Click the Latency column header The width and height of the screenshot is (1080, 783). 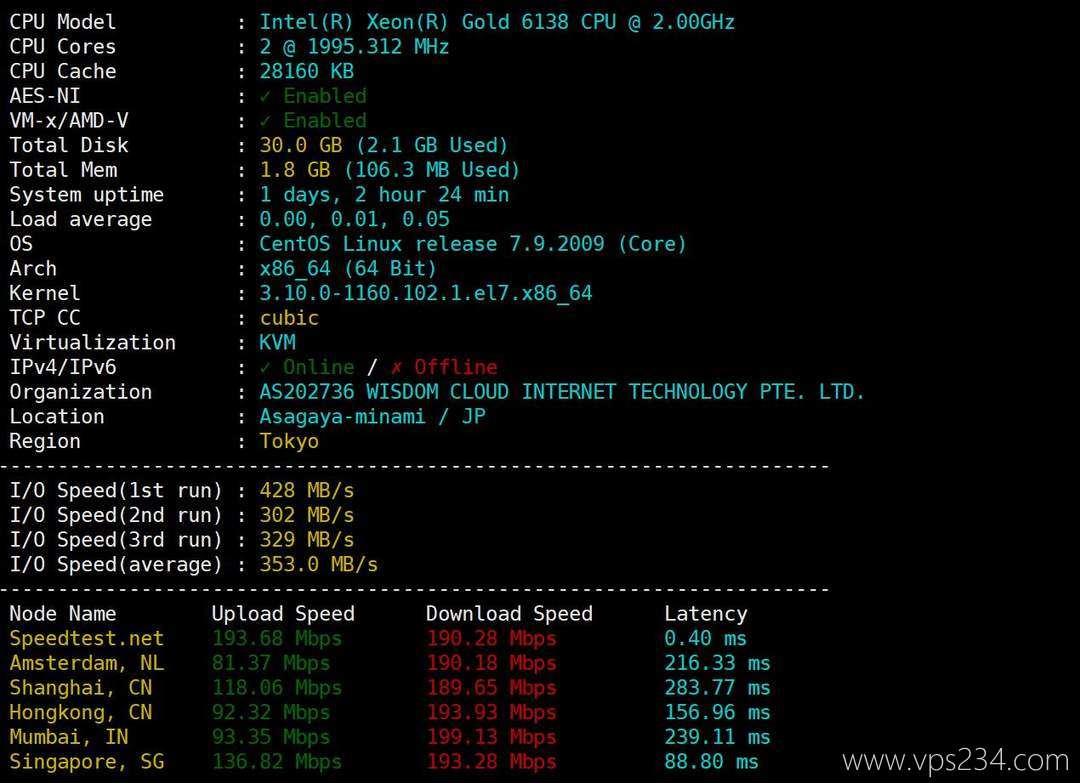coord(705,614)
